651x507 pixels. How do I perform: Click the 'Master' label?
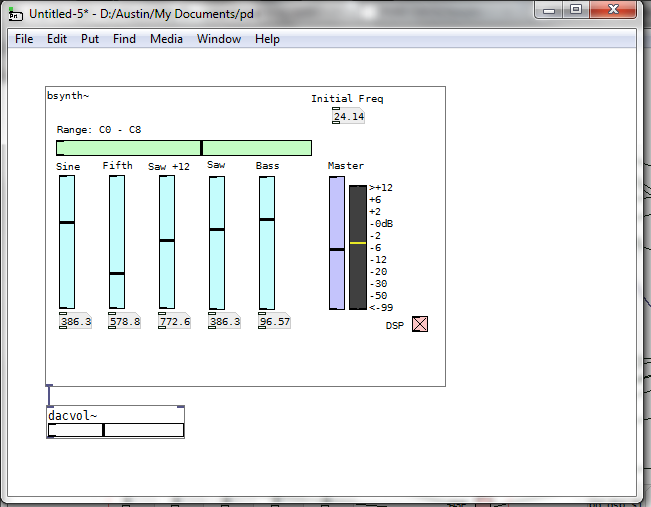345,166
